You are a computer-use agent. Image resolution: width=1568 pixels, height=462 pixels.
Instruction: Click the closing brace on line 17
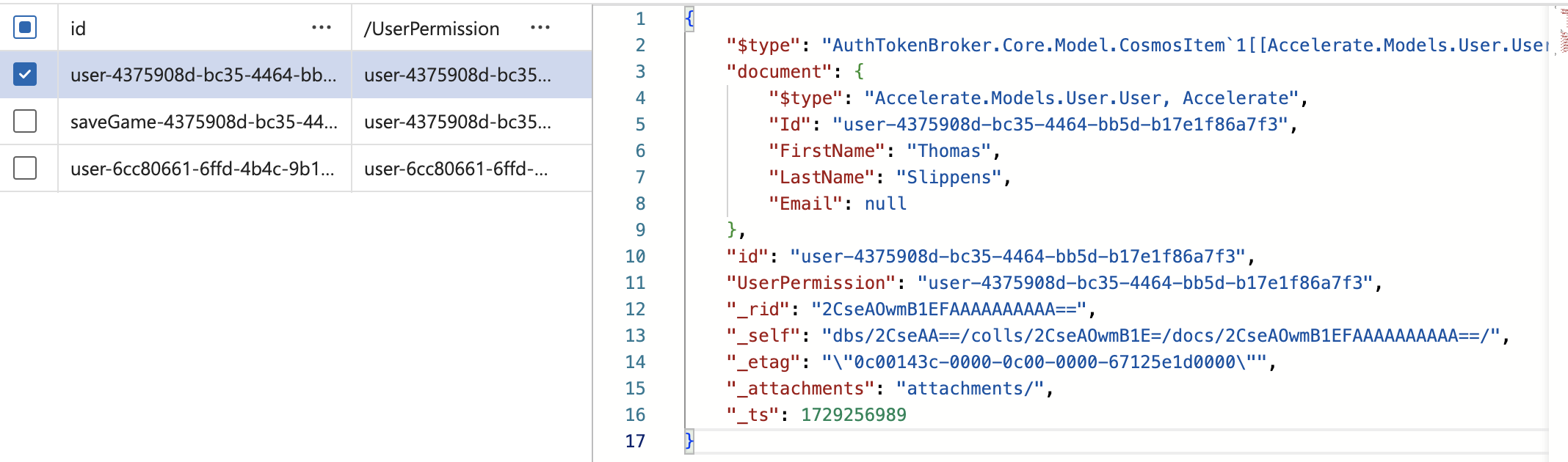689,441
